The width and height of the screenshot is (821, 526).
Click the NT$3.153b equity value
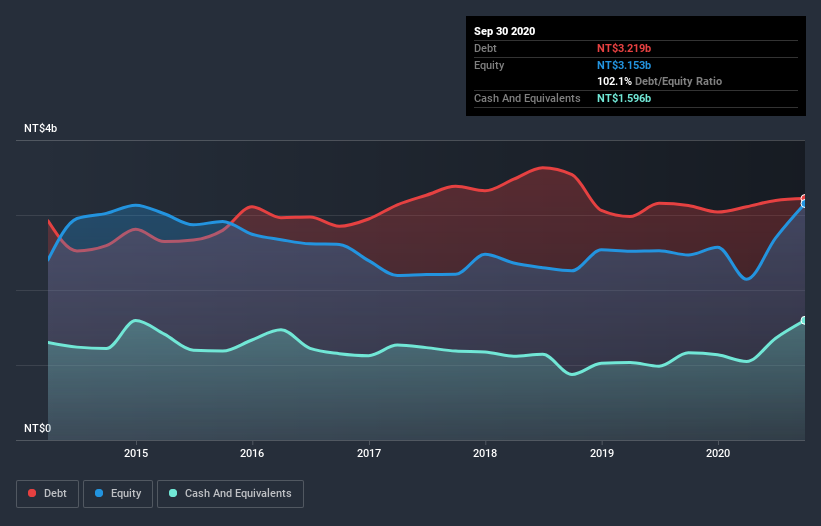(624, 65)
